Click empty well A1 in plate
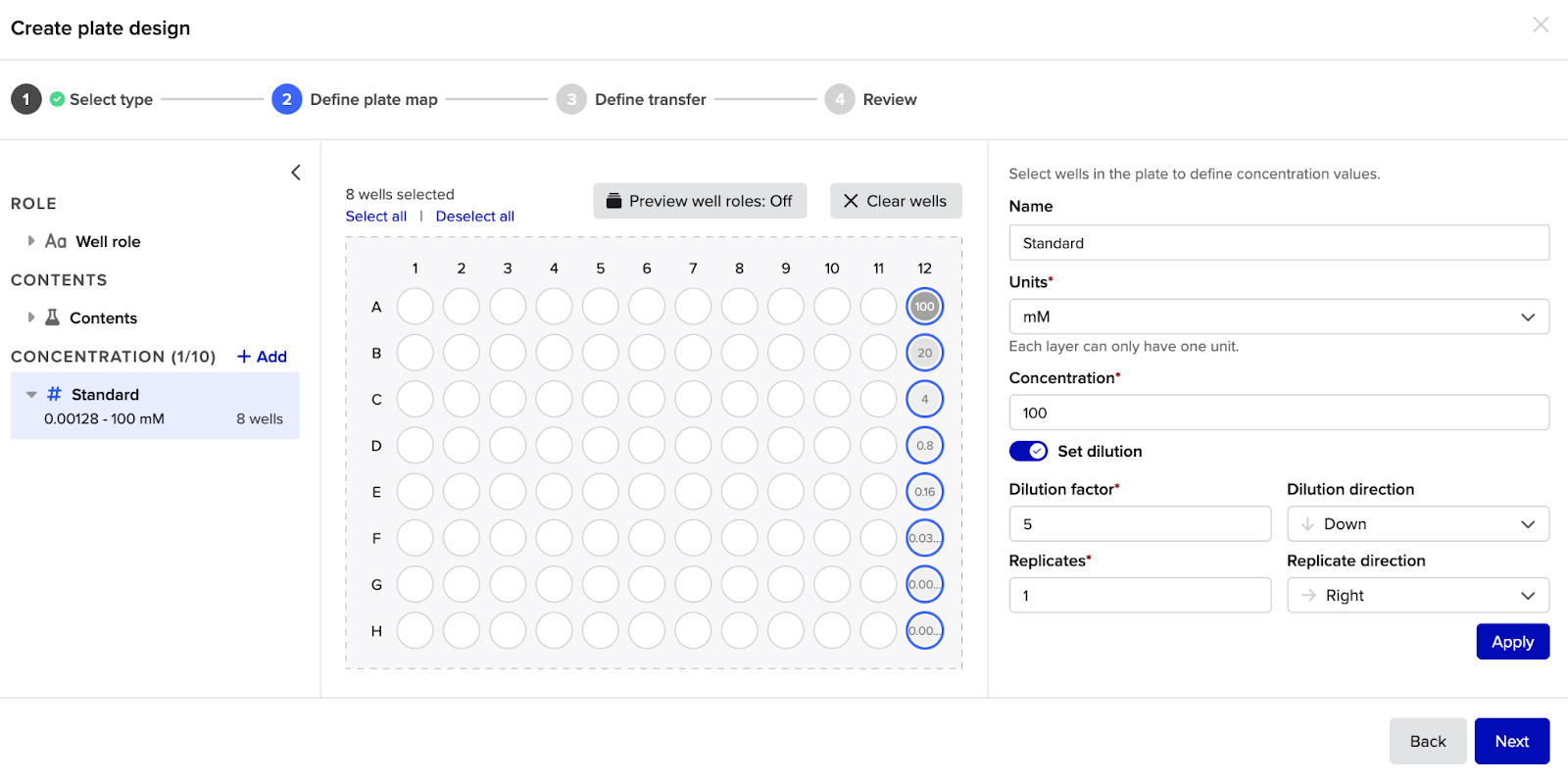The image size is (1568, 782). 415,307
